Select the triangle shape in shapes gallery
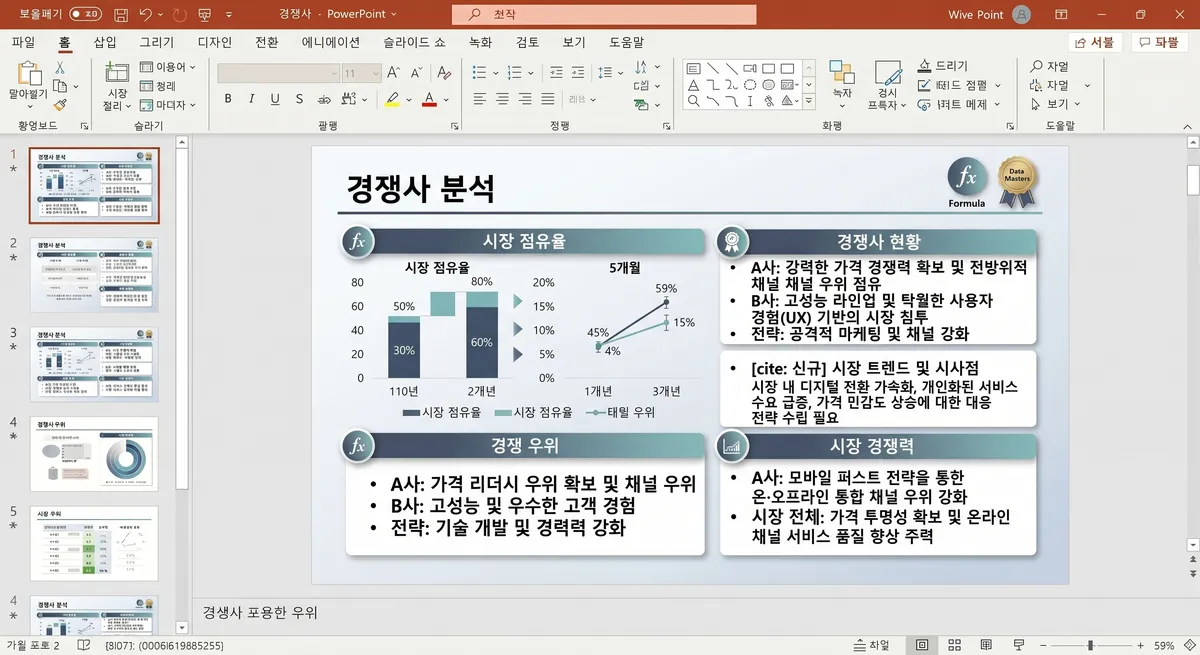 tap(693, 85)
